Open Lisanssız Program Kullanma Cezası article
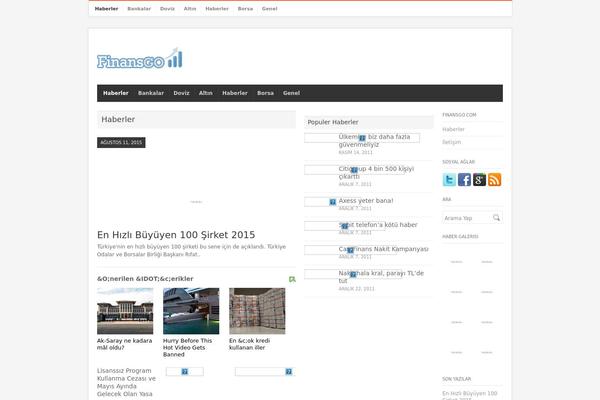Viewport: 600px width, 400px height. click(126, 382)
